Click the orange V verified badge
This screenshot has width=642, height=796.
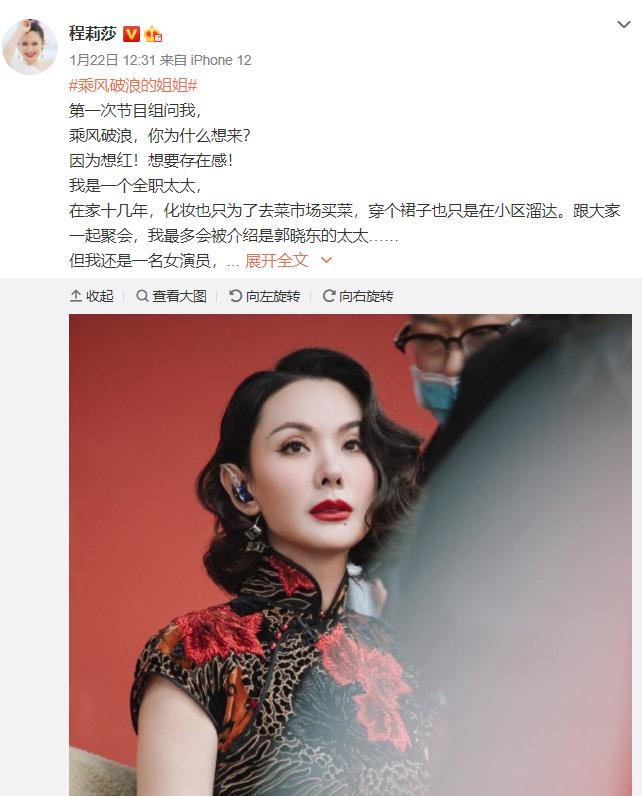point(131,34)
